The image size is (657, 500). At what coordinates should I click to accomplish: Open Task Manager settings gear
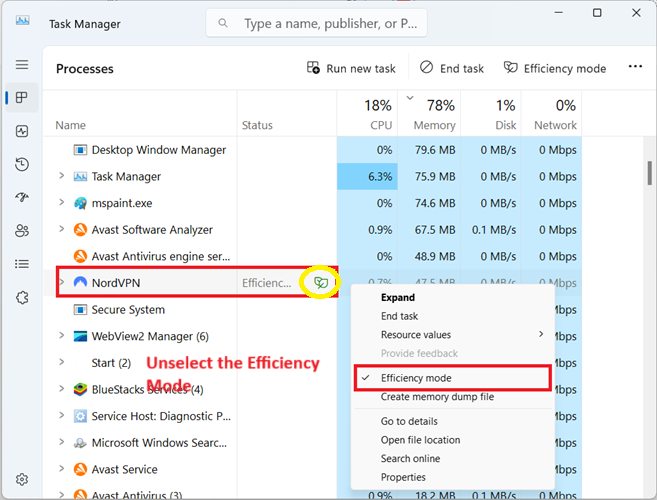tap(22, 479)
